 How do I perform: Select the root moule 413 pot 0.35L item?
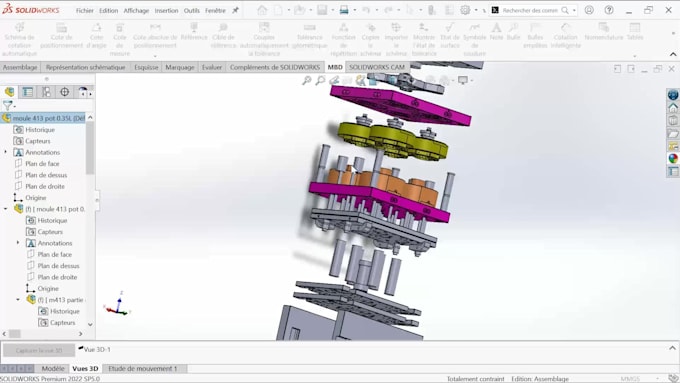43,118
